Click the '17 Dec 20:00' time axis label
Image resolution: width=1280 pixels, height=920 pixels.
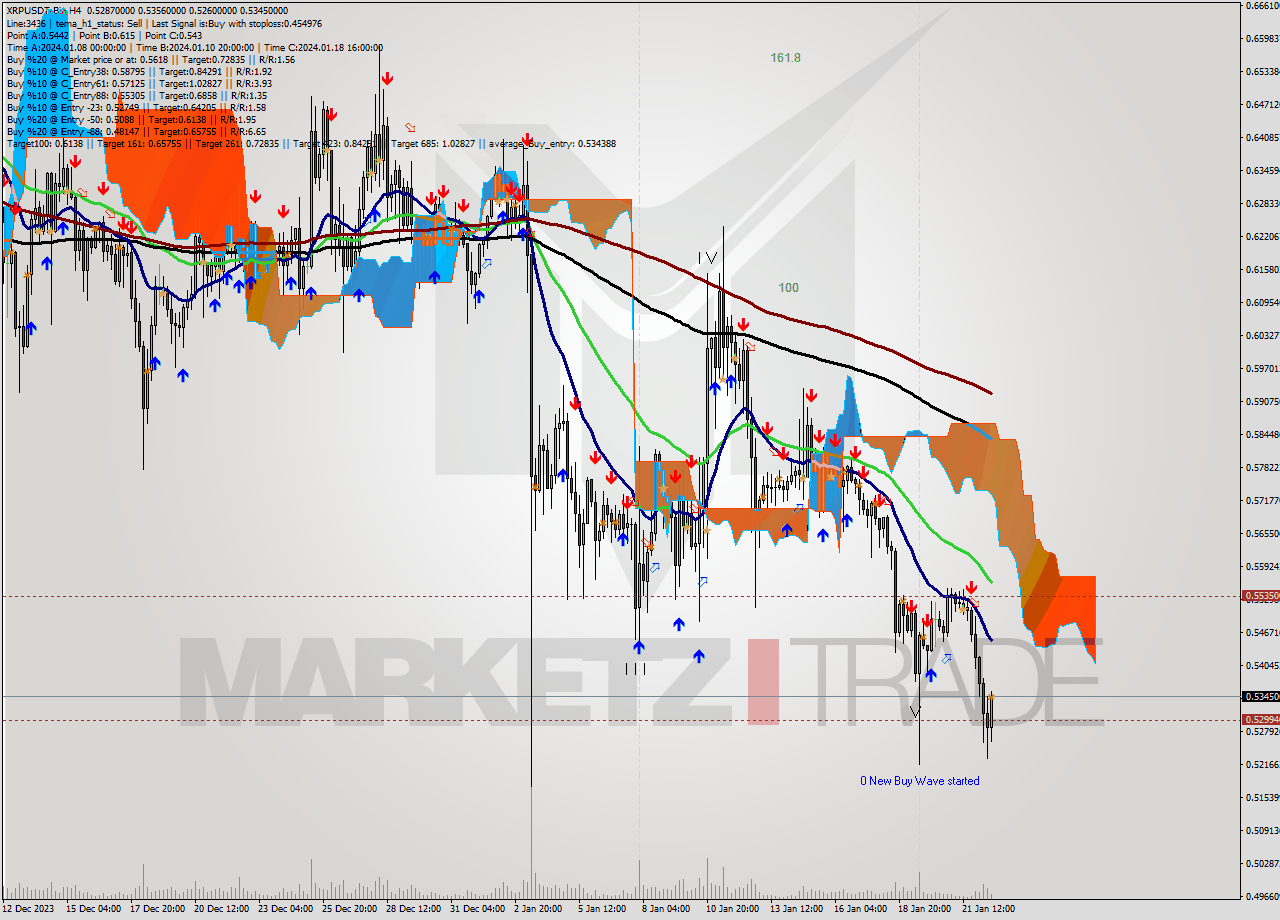click(x=157, y=909)
